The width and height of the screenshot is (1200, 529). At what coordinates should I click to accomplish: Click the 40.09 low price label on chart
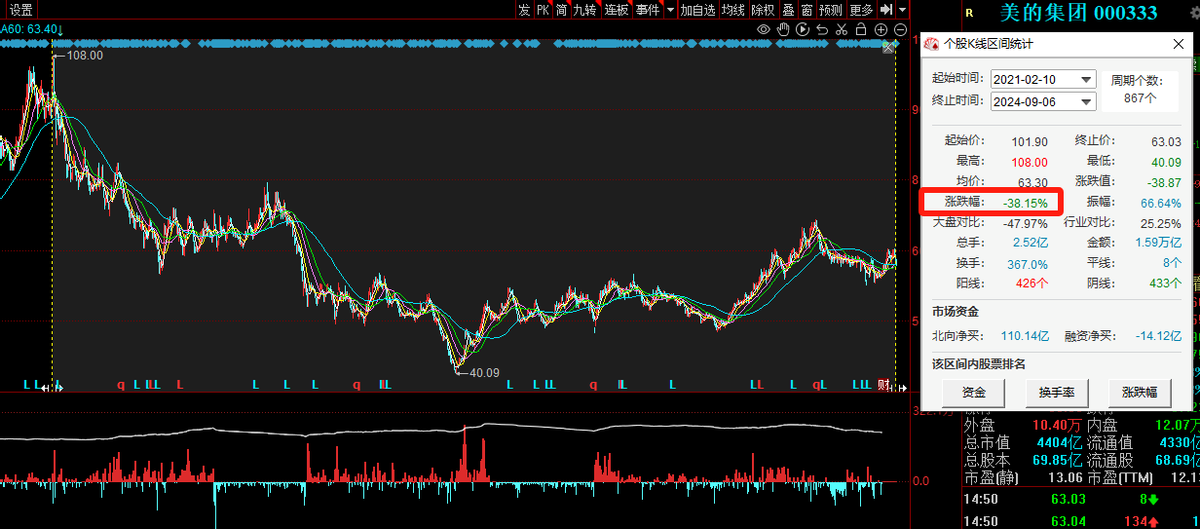pyautogui.click(x=484, y=372)
